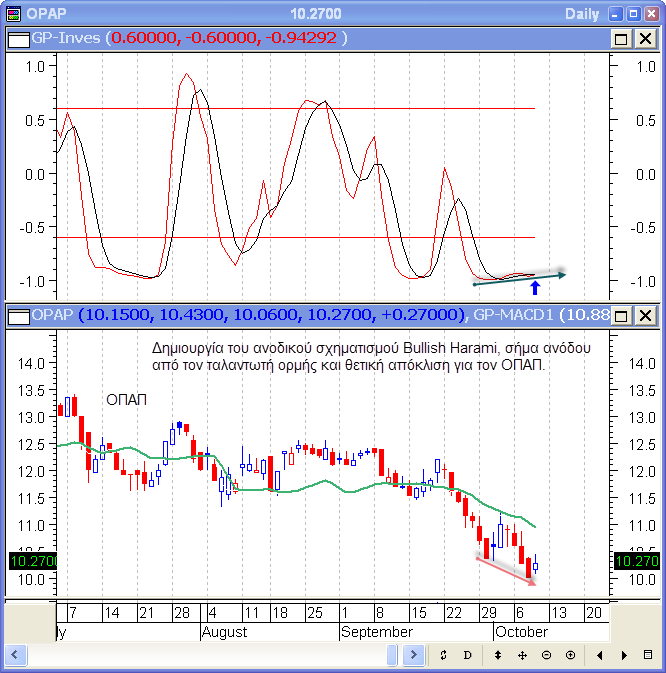Screen dimensions: 666x673
Task: Click the 'D' daily period button
Action: pyautogui.click(x=467, y=655)
